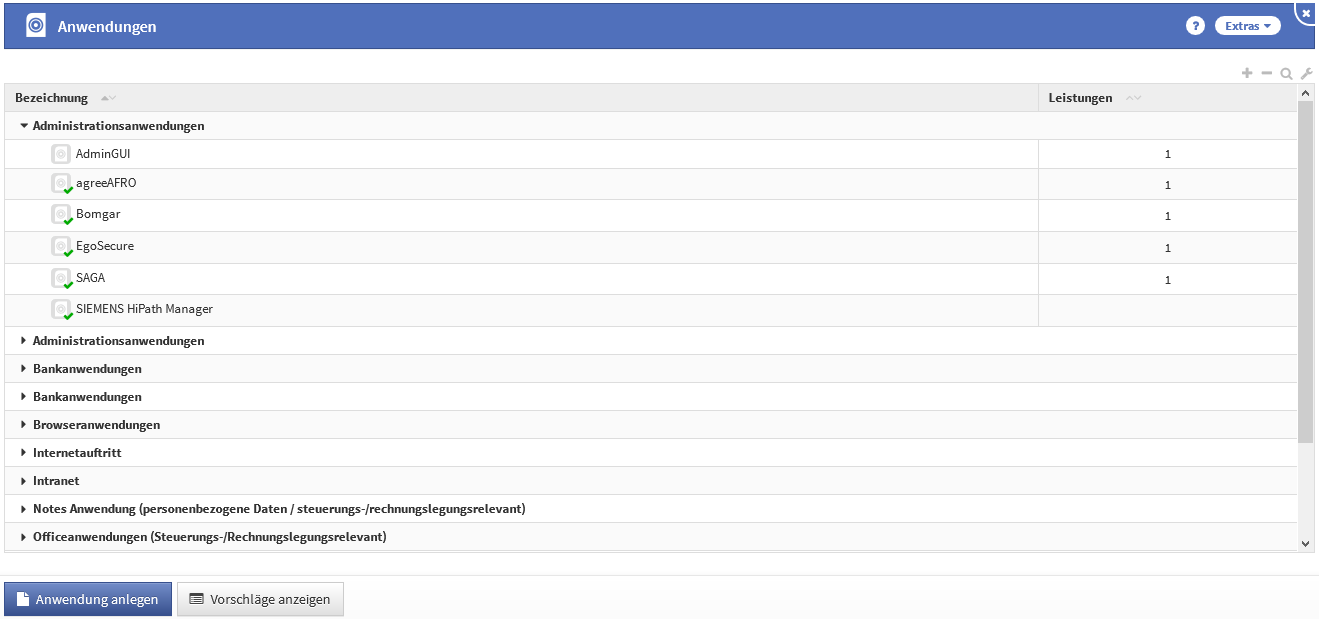This screenshot has height=619, width=1319.
Task: Expand the Internetauftritt group
Action: (x=24, y=453)
